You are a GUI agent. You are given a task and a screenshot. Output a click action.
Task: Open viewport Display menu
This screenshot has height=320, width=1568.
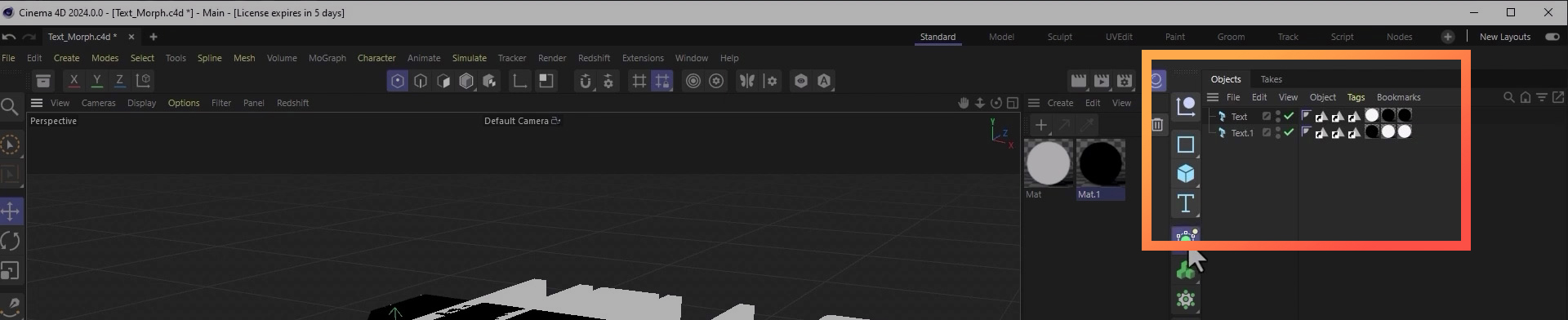pyautogui.click(x=141, y=103)
